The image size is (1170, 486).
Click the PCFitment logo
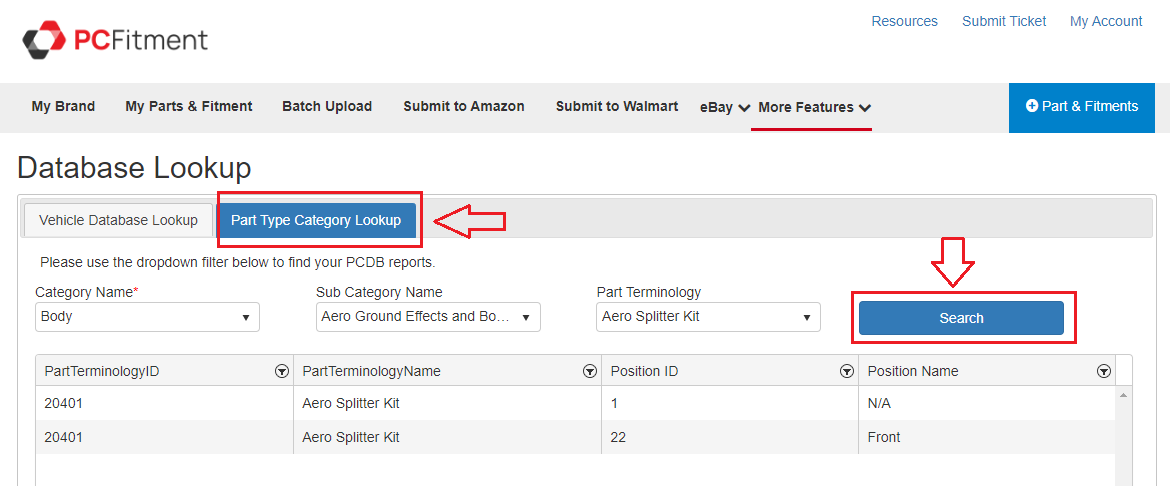(x=116, y=40)
